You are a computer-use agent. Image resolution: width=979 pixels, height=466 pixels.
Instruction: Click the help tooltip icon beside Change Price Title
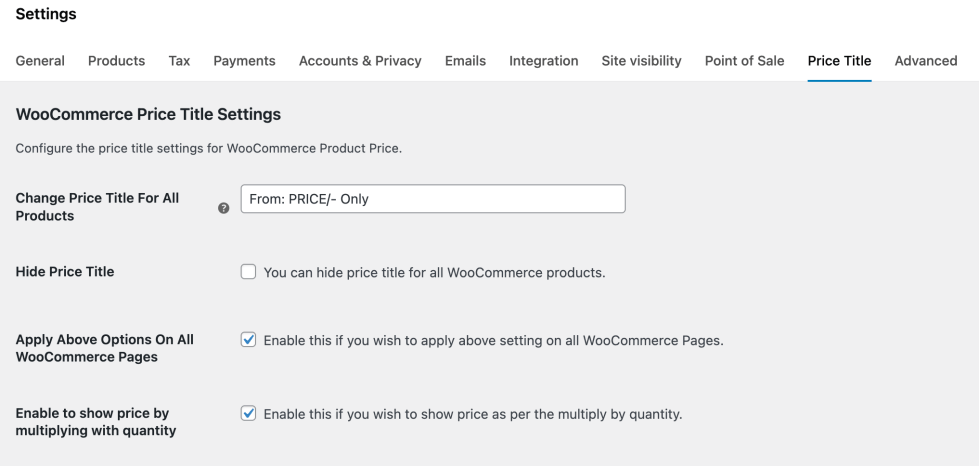coord(223,208)
